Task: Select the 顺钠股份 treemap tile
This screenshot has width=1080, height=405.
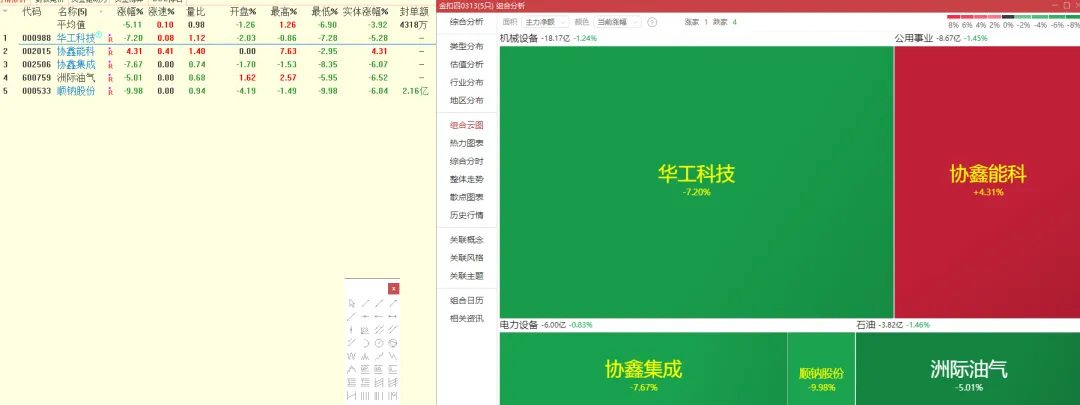Action: [x=821, y=368]
